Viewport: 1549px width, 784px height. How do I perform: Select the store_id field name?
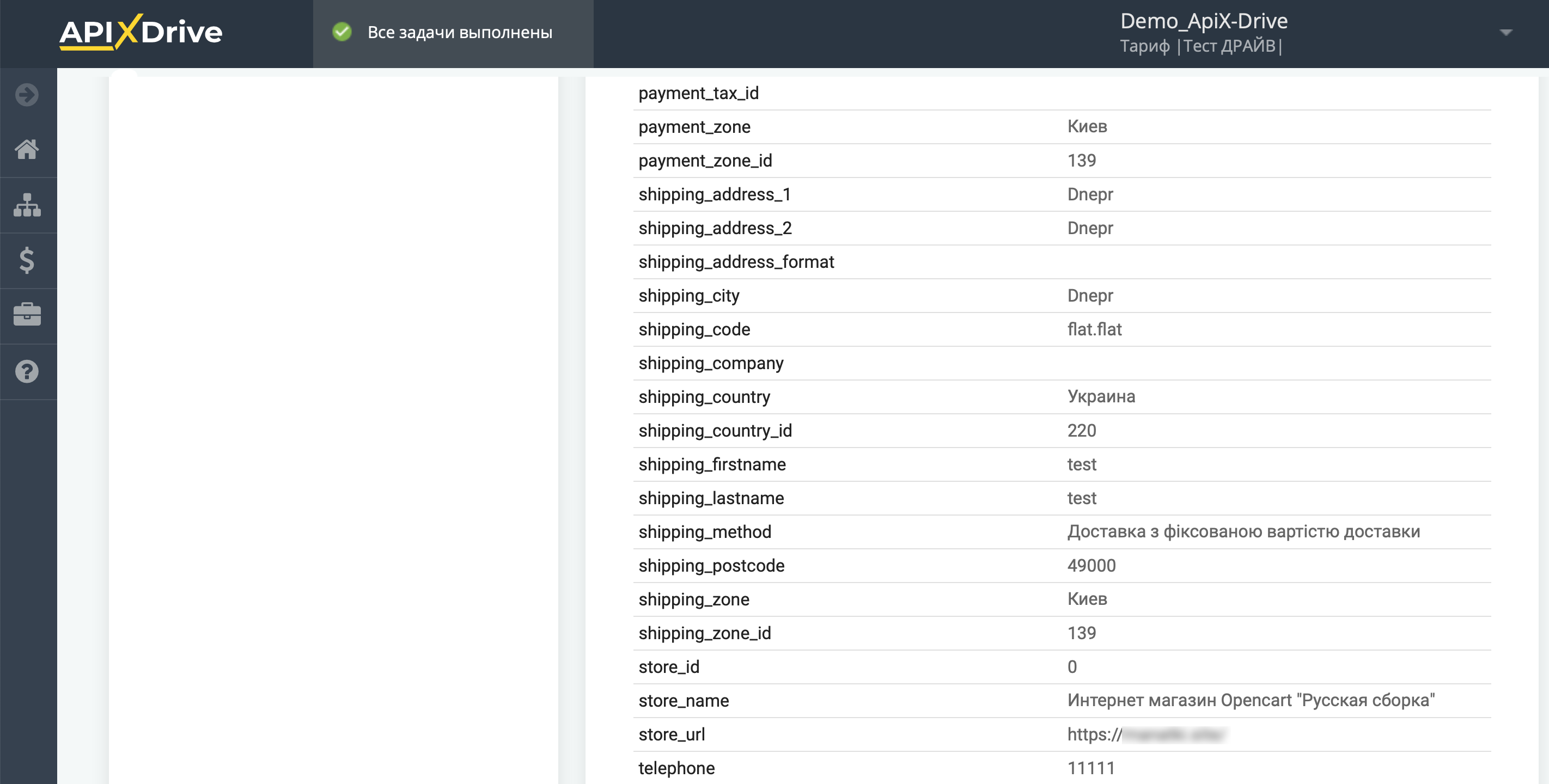click(x=669, y=667)
